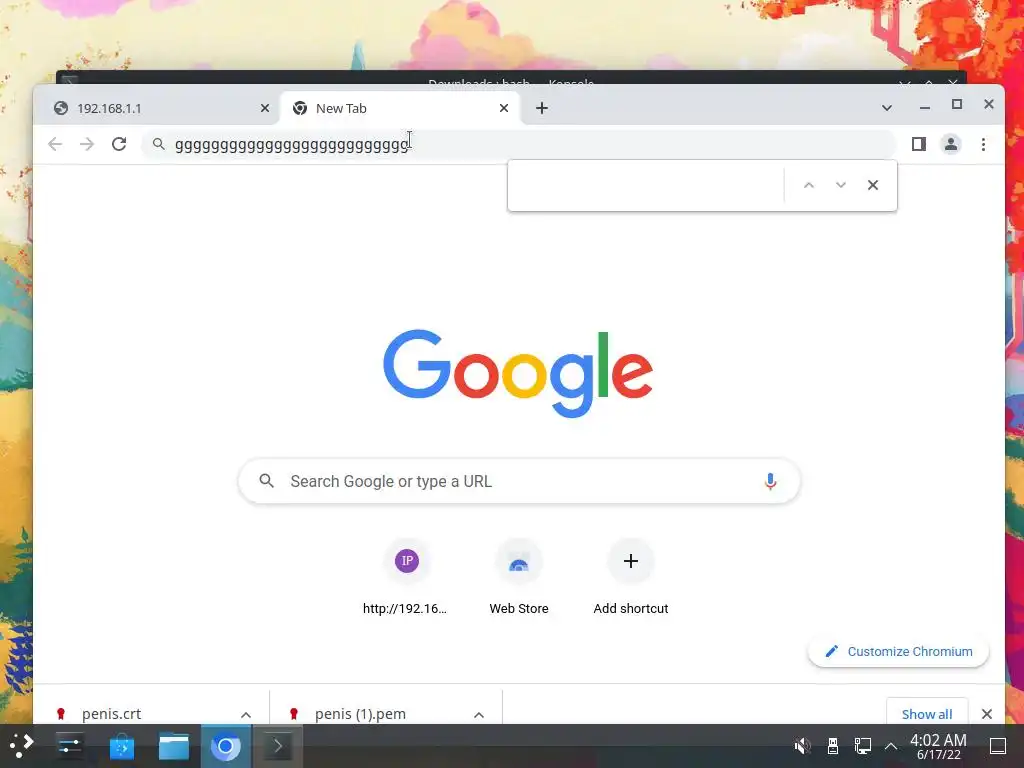Viewport: 1024px width, 768px height.
Task: Open the three-dot Chromium menu
Action: pos(984,144)
